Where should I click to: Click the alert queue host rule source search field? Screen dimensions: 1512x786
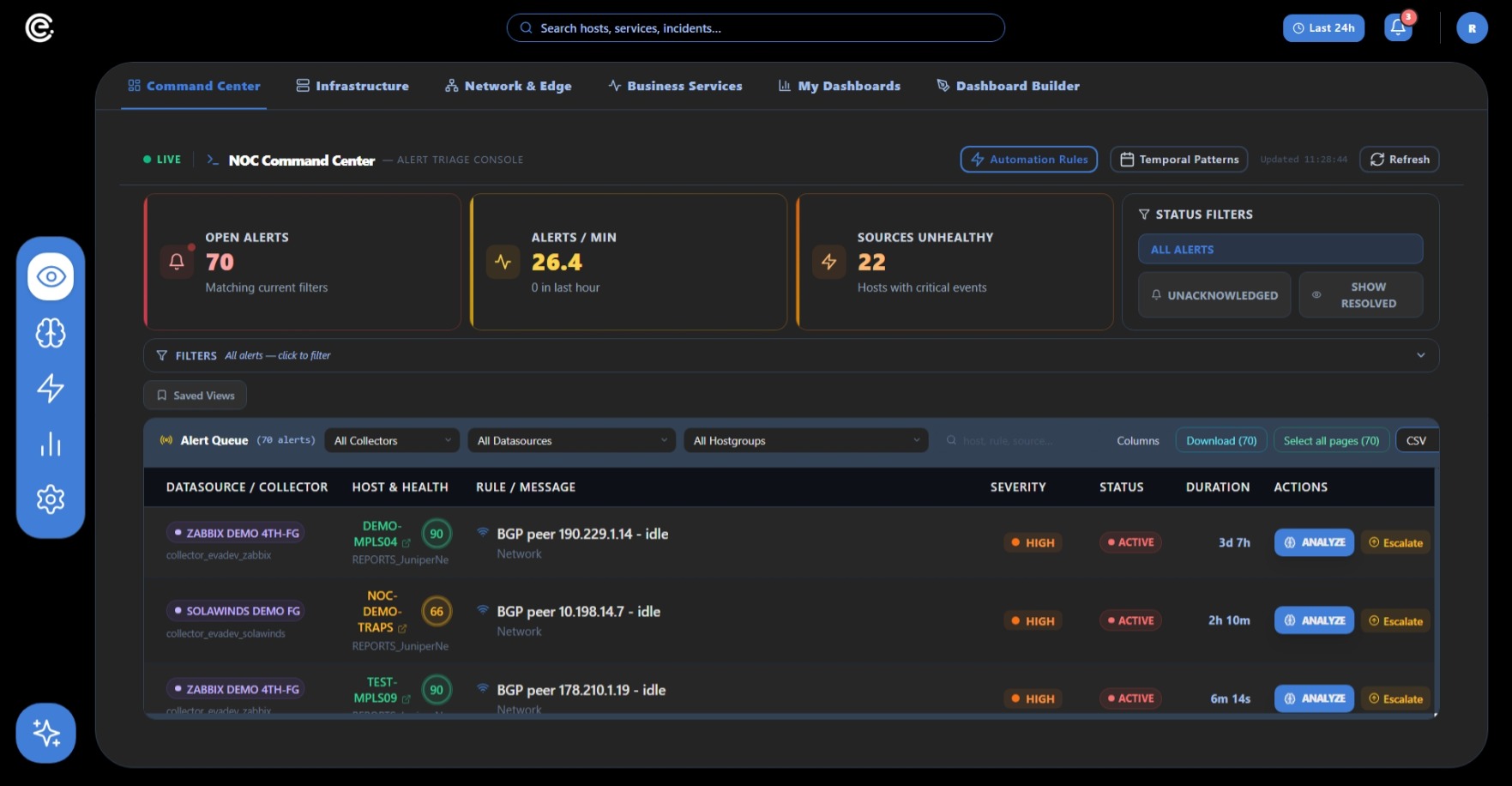tap(1019, 440)
